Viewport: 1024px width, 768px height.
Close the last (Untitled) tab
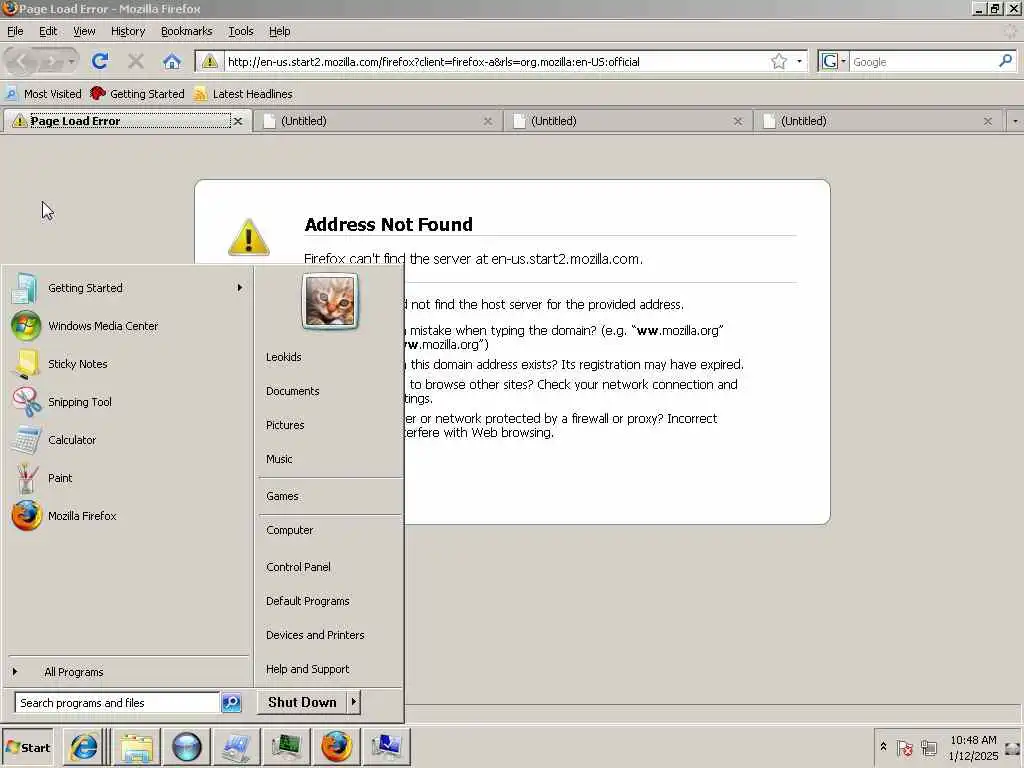(x=987, y=121)
